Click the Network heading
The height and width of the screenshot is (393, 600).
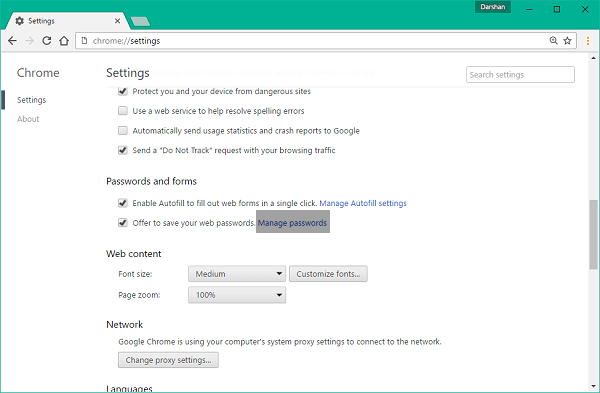click(x=125, y=325)
